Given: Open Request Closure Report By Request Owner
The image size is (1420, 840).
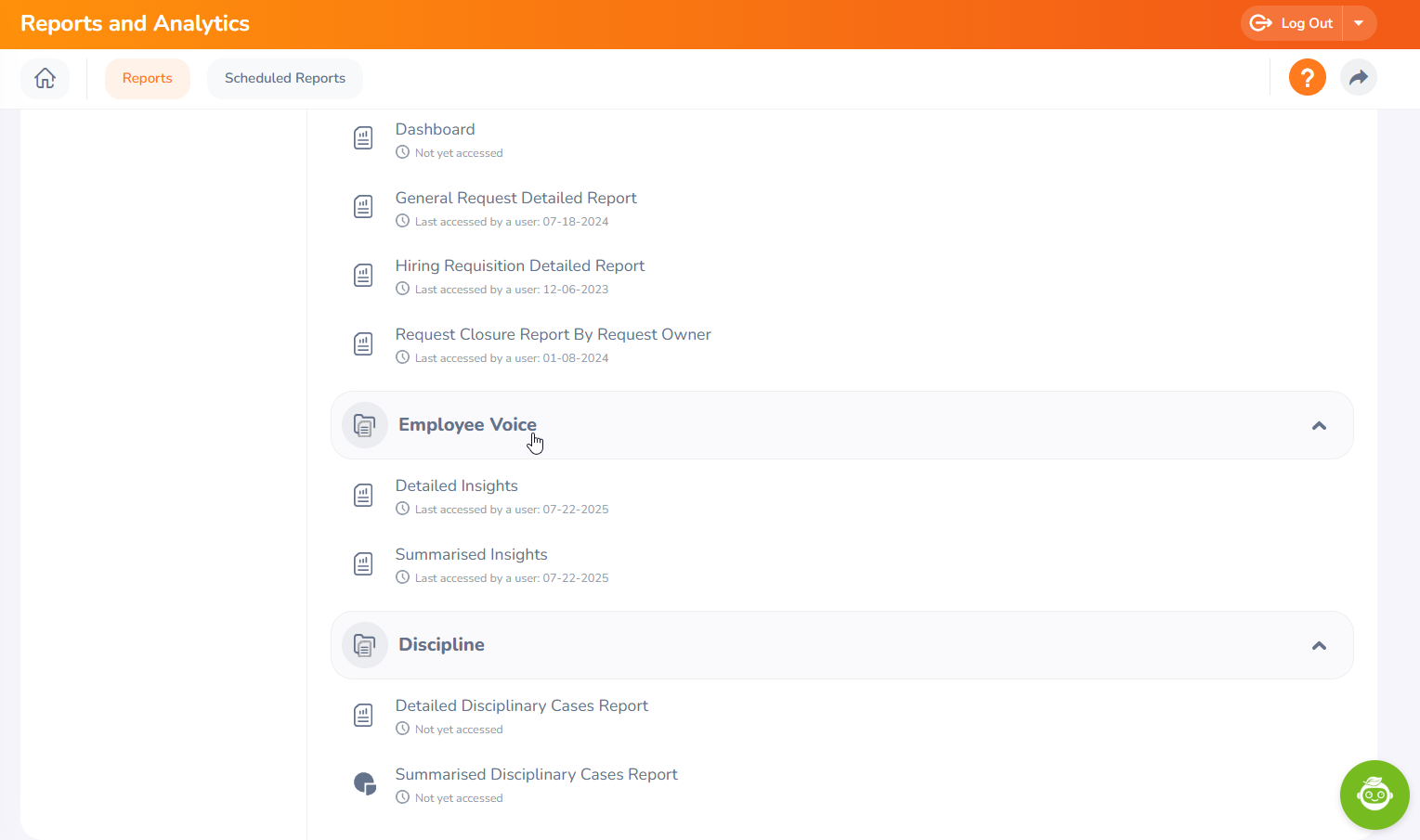Looking at the screenshot, I should click(x=553, y=334).
